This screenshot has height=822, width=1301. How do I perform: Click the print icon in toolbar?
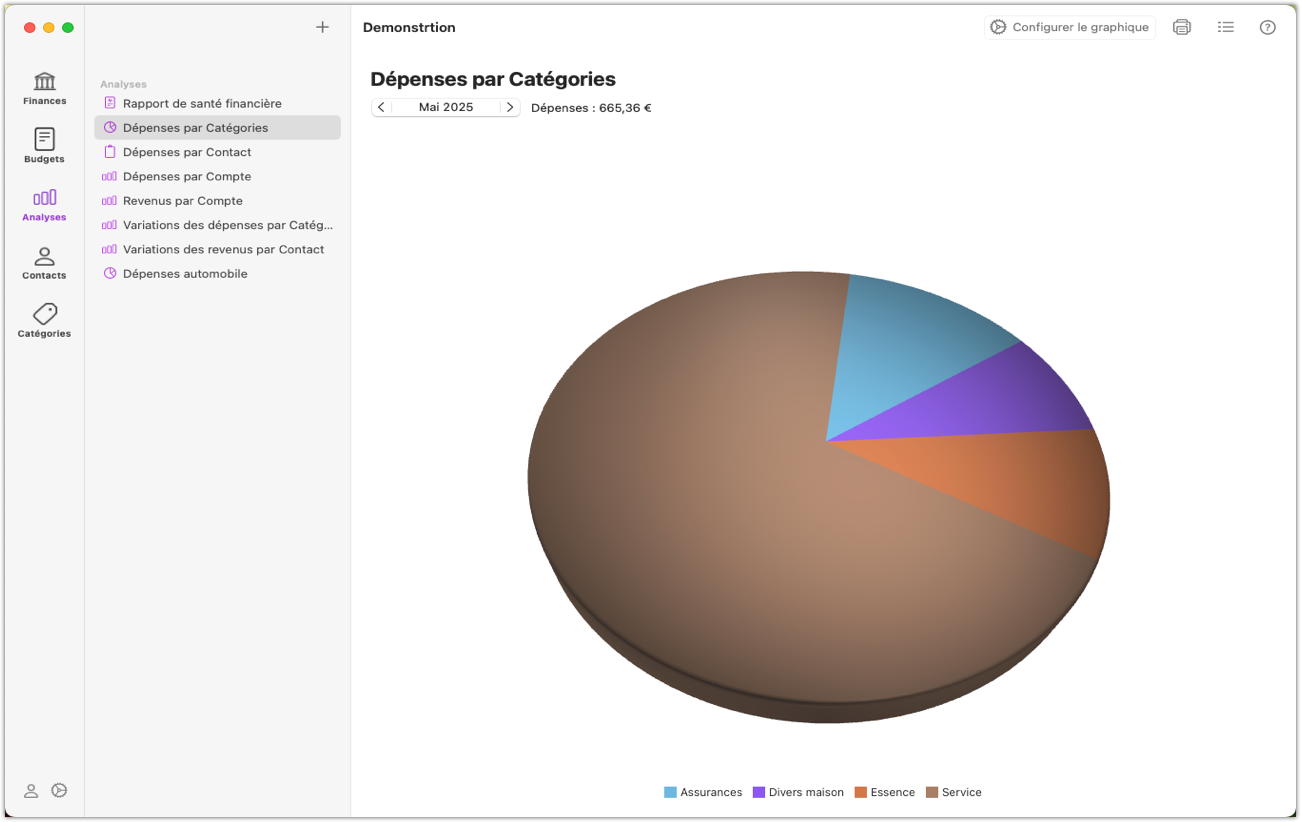(x=1182, y=27)
